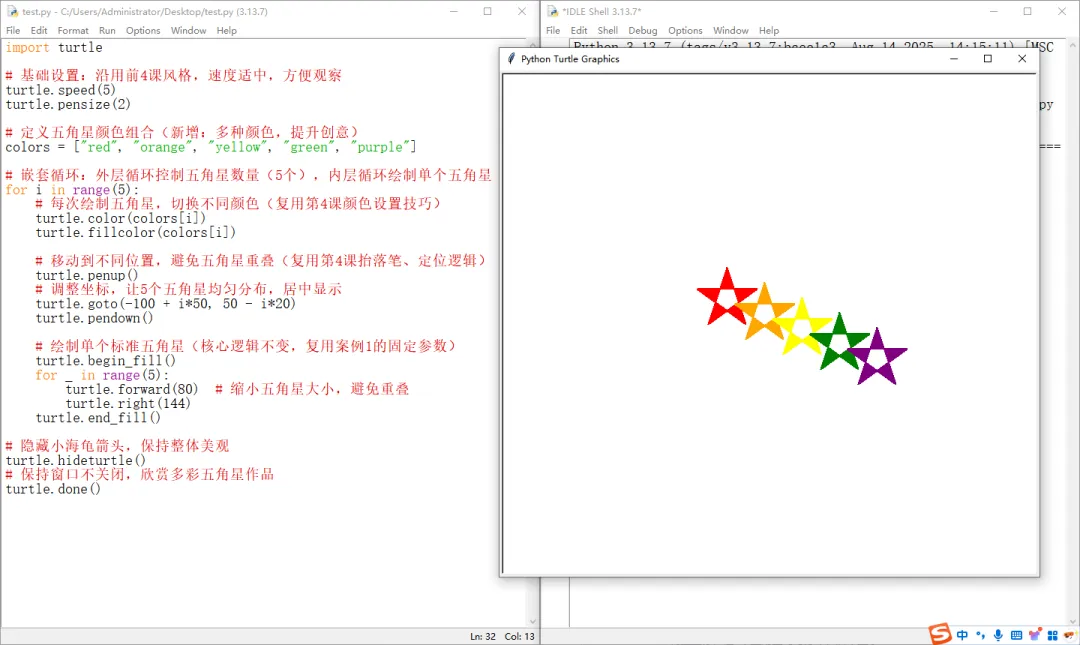Click the 'Col: 13' status bar entry
1080x645 pixels.
(x=519, y=637)
